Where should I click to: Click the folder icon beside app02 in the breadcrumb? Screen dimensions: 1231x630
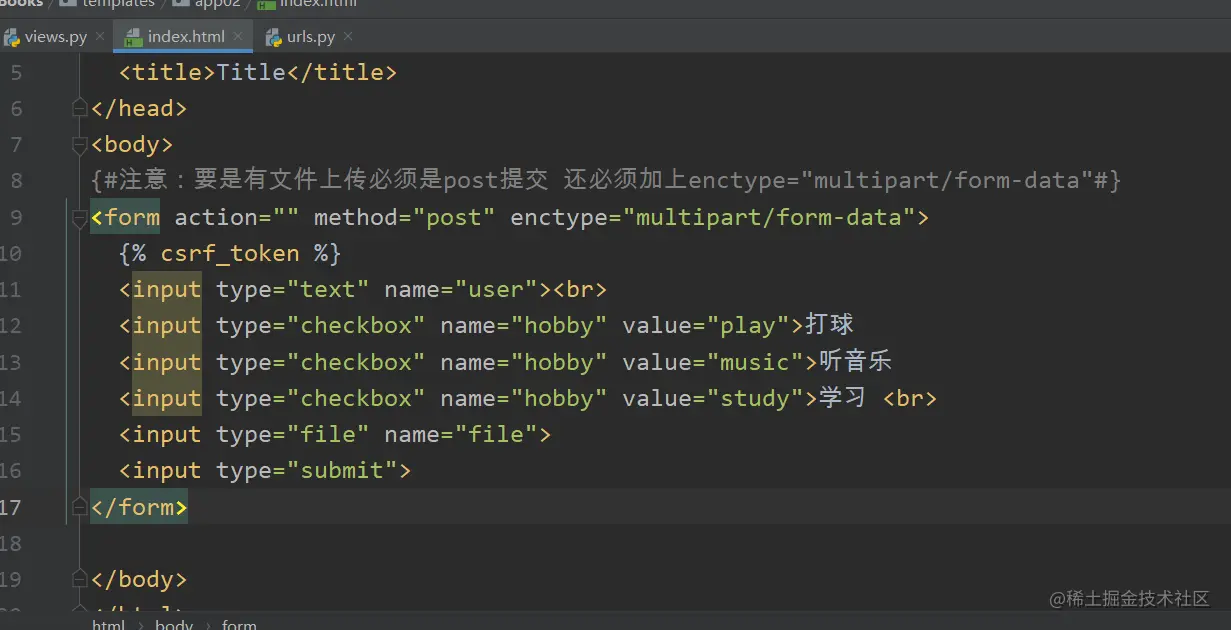click(x=180, y=3)
